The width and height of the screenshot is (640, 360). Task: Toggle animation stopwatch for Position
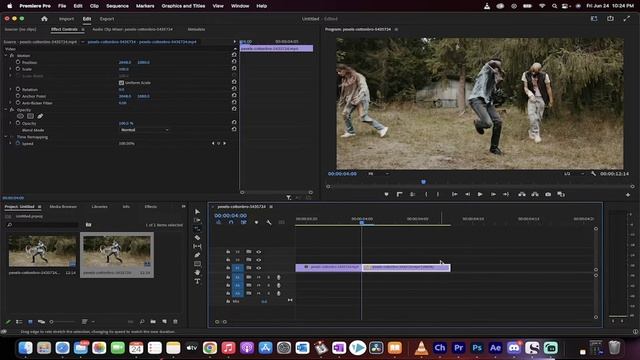[x=18, y=62]
